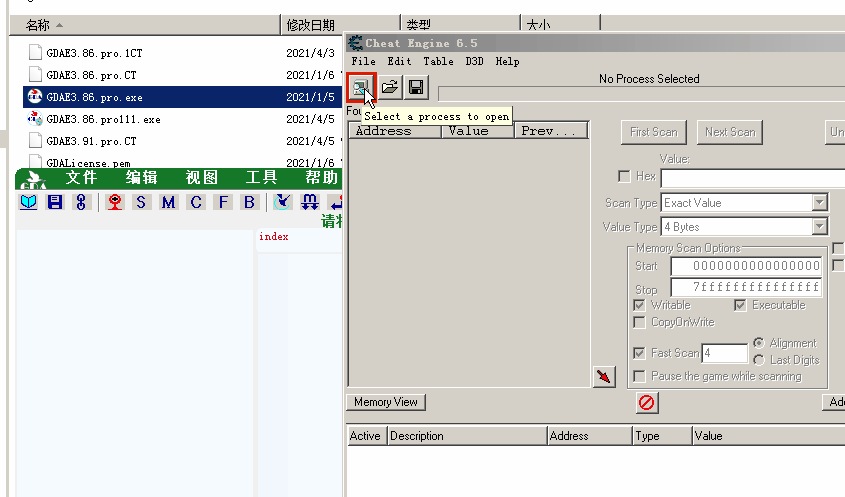Select the Last Digits radio button
The height and width of the screenshot is (497, 845).
point(759,360)
